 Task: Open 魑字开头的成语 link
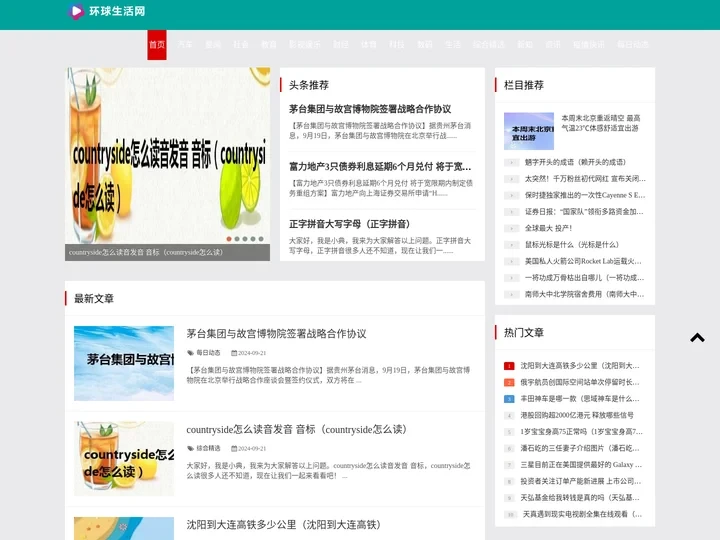click(575, 162)
